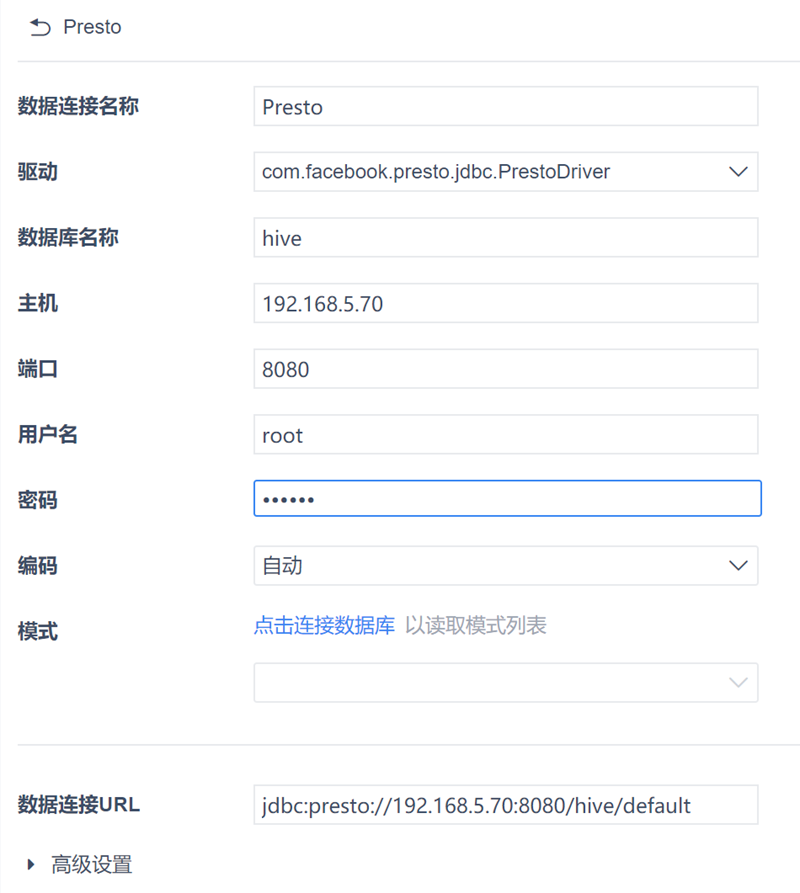800x893 pixels.
Task: Click the back arrow next to Presto
Action: tap(40, 28)
